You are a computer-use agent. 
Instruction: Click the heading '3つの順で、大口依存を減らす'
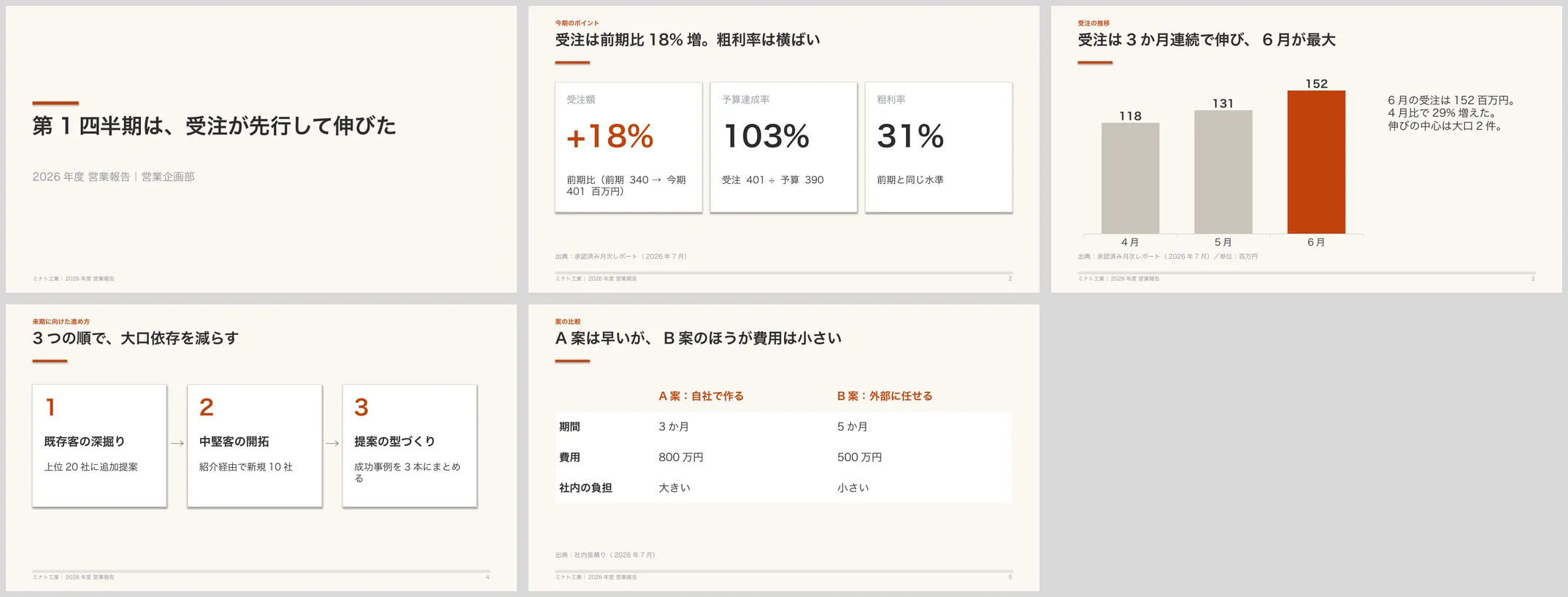pos(136,339)
